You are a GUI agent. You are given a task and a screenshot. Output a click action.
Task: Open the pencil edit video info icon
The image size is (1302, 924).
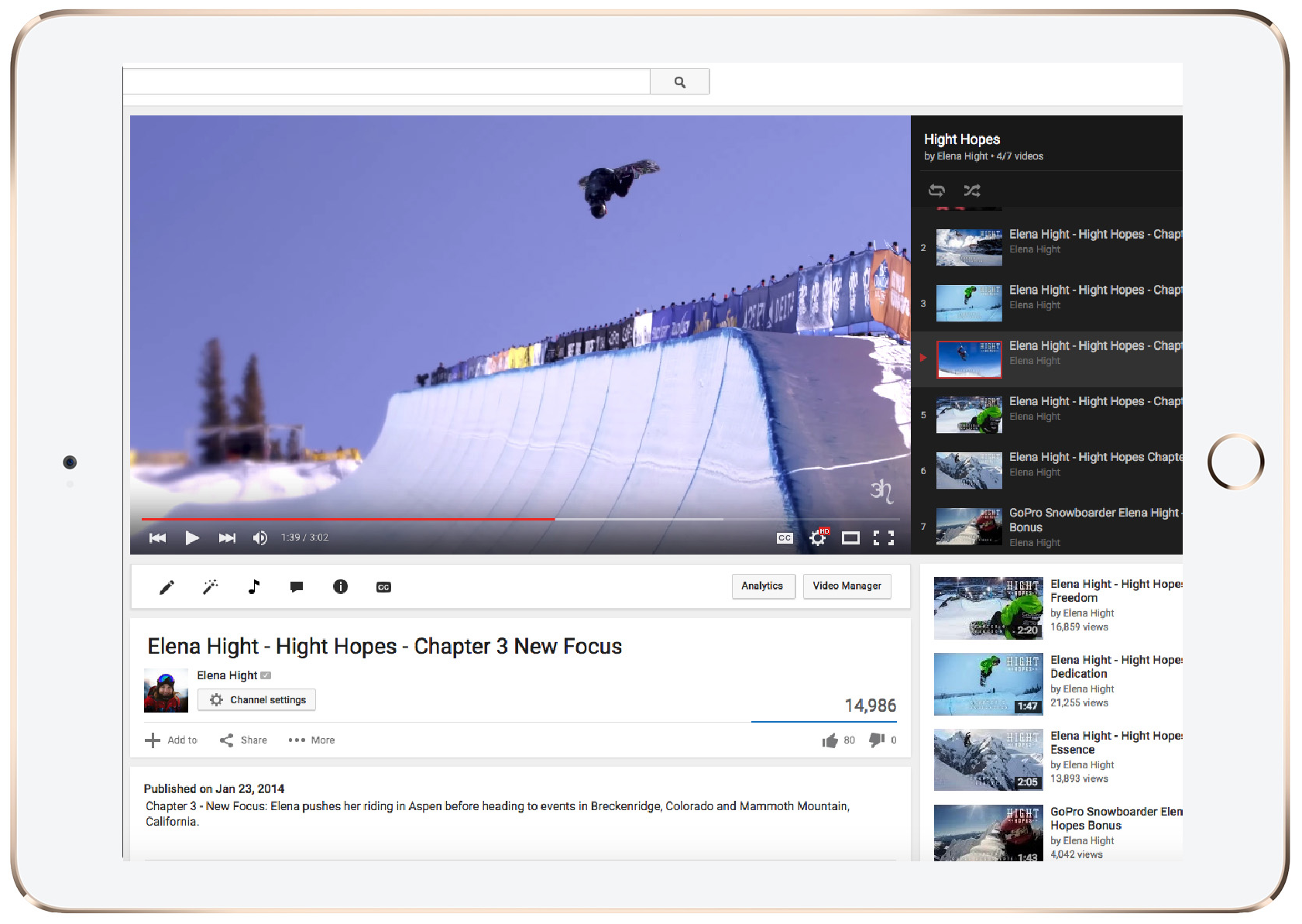(x=167, y=587)
